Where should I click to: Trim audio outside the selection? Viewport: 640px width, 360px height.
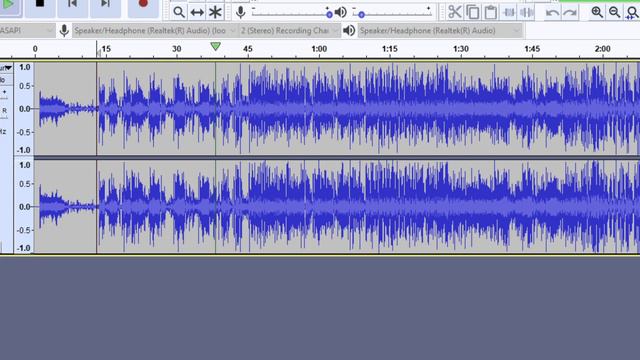click(509, 12)
